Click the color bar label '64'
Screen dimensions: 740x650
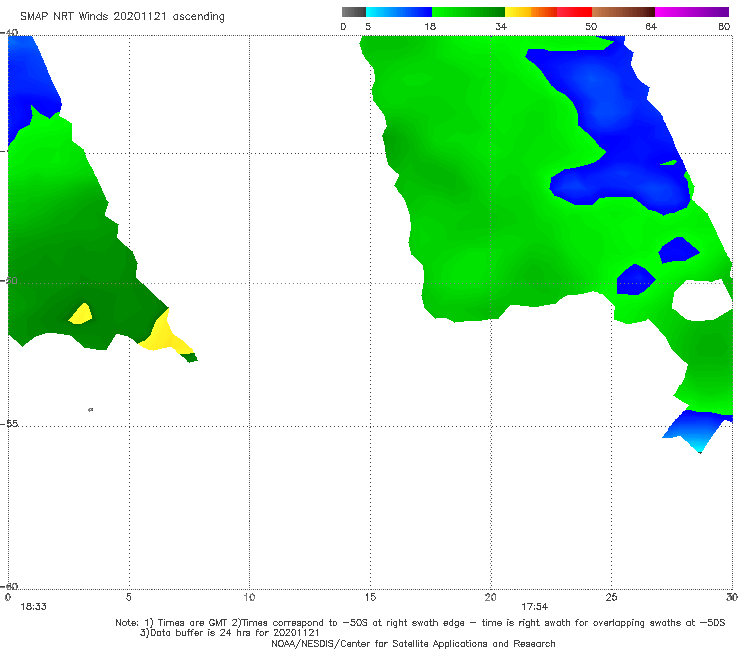tap(651, 27)
